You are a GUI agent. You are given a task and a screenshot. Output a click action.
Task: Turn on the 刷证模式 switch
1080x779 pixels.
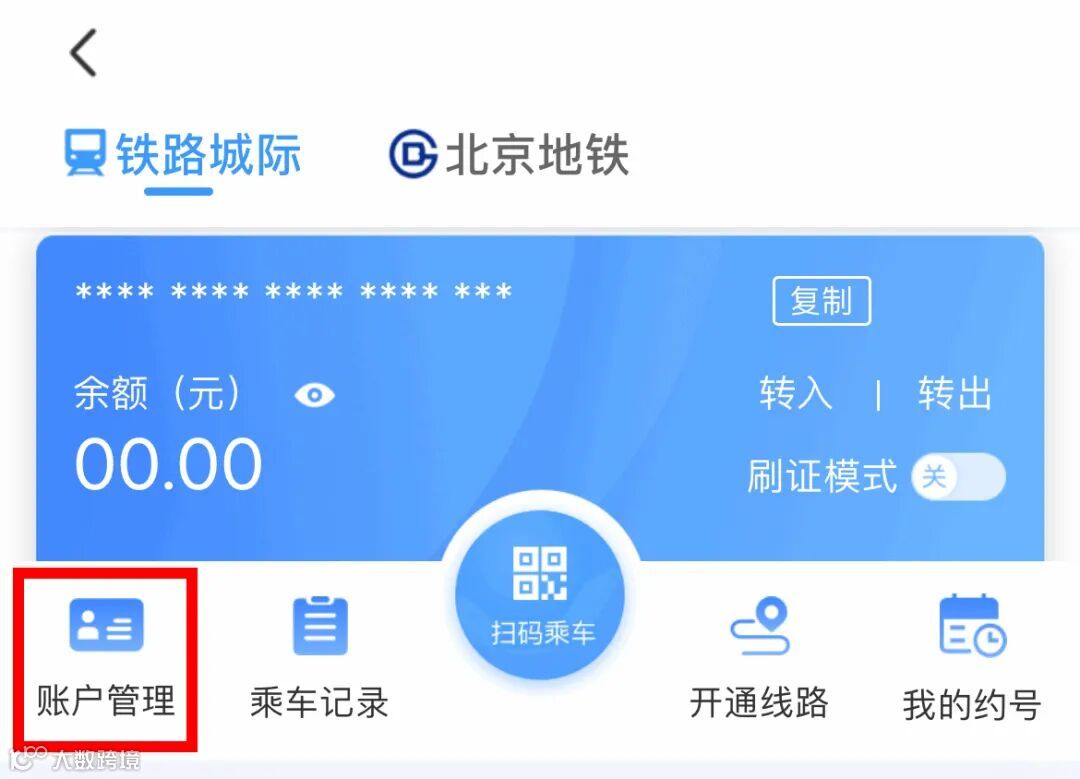pyautogui.click(x=958, y=477)
